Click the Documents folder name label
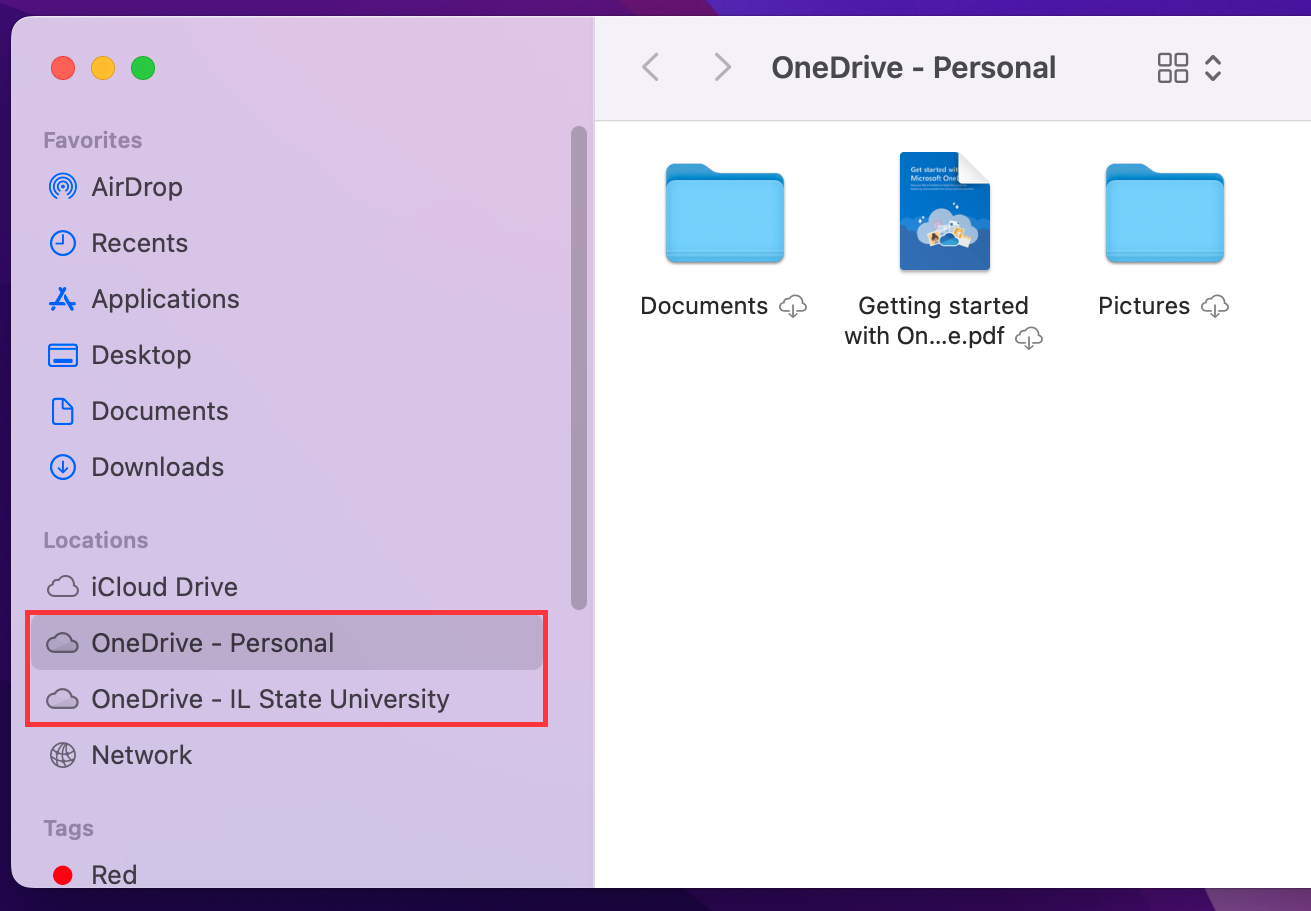Screen dimensions: 1311x911 point(705,306)
